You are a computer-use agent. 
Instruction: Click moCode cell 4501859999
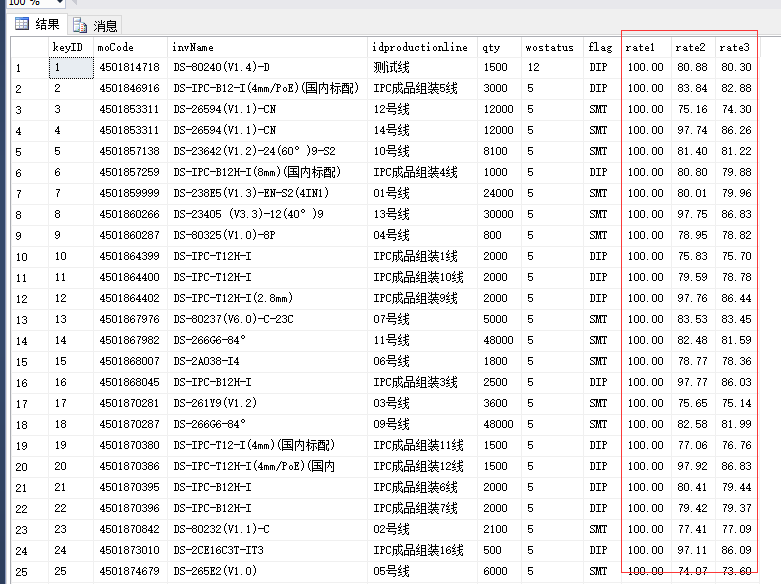130,193
